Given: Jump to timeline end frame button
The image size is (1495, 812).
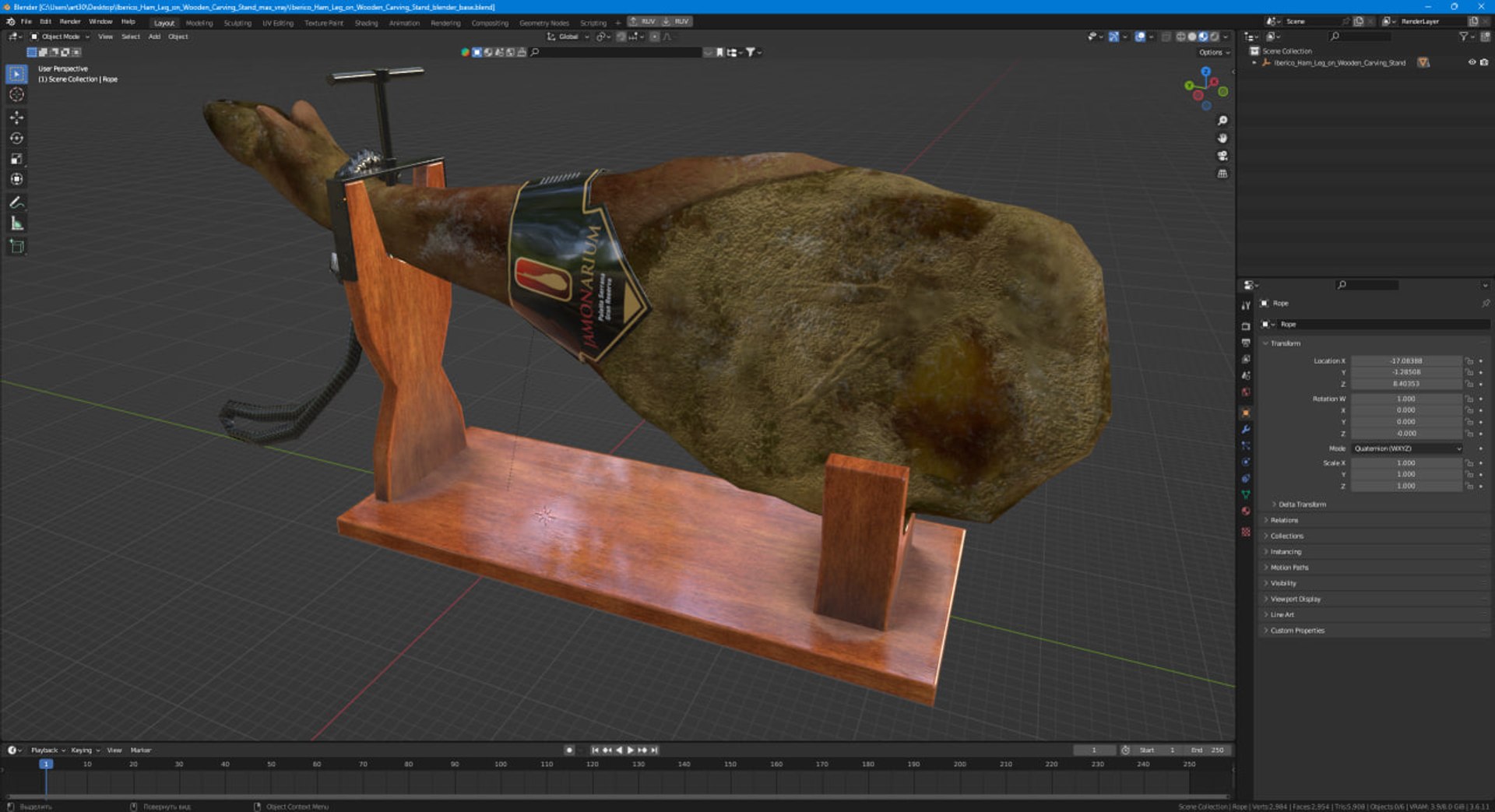Looking at the screenshot, I should [x=654, y=750].
